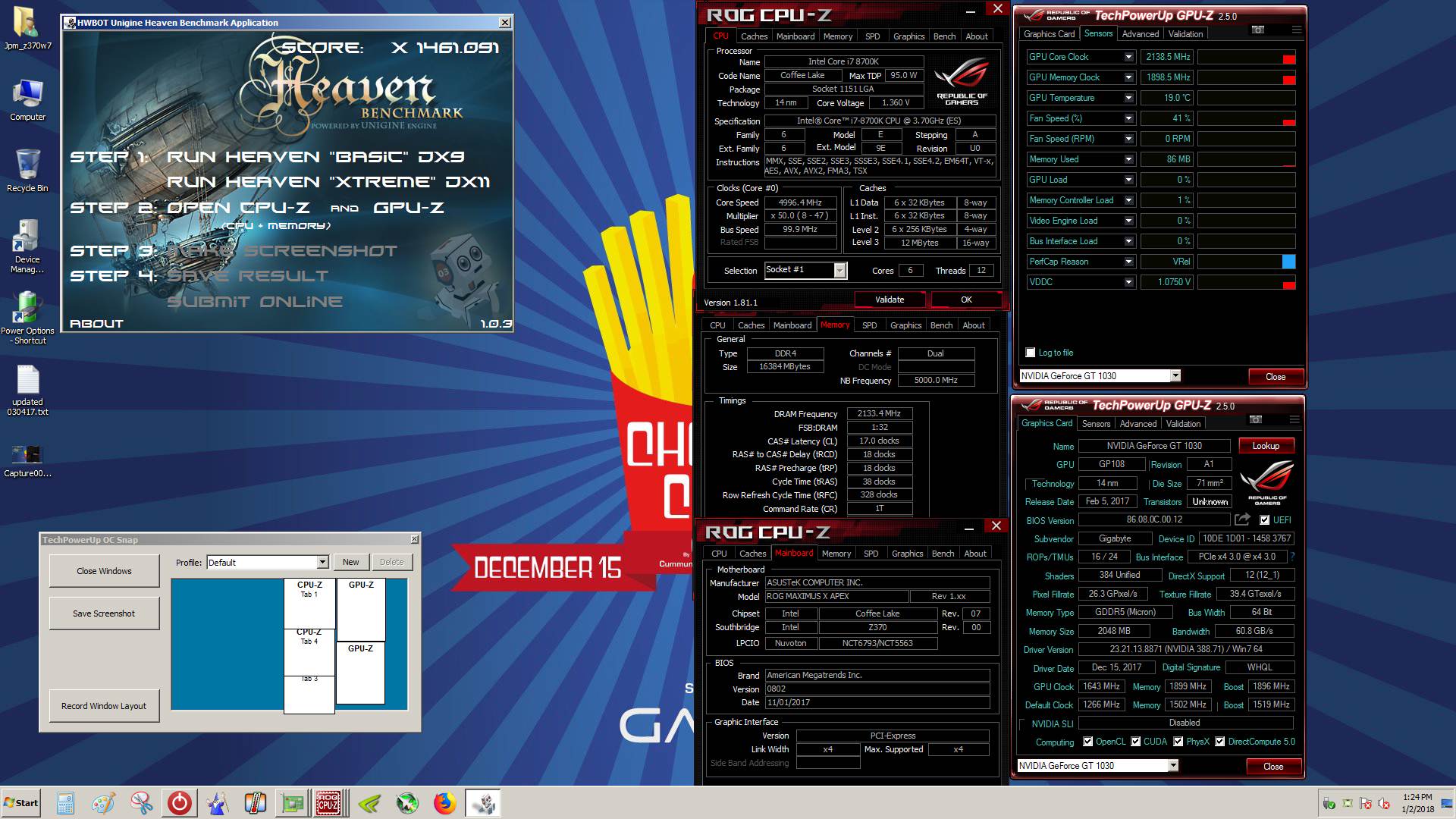
Task: Click the Lookup button in GPU-Z
Action: click(1266, 446)
